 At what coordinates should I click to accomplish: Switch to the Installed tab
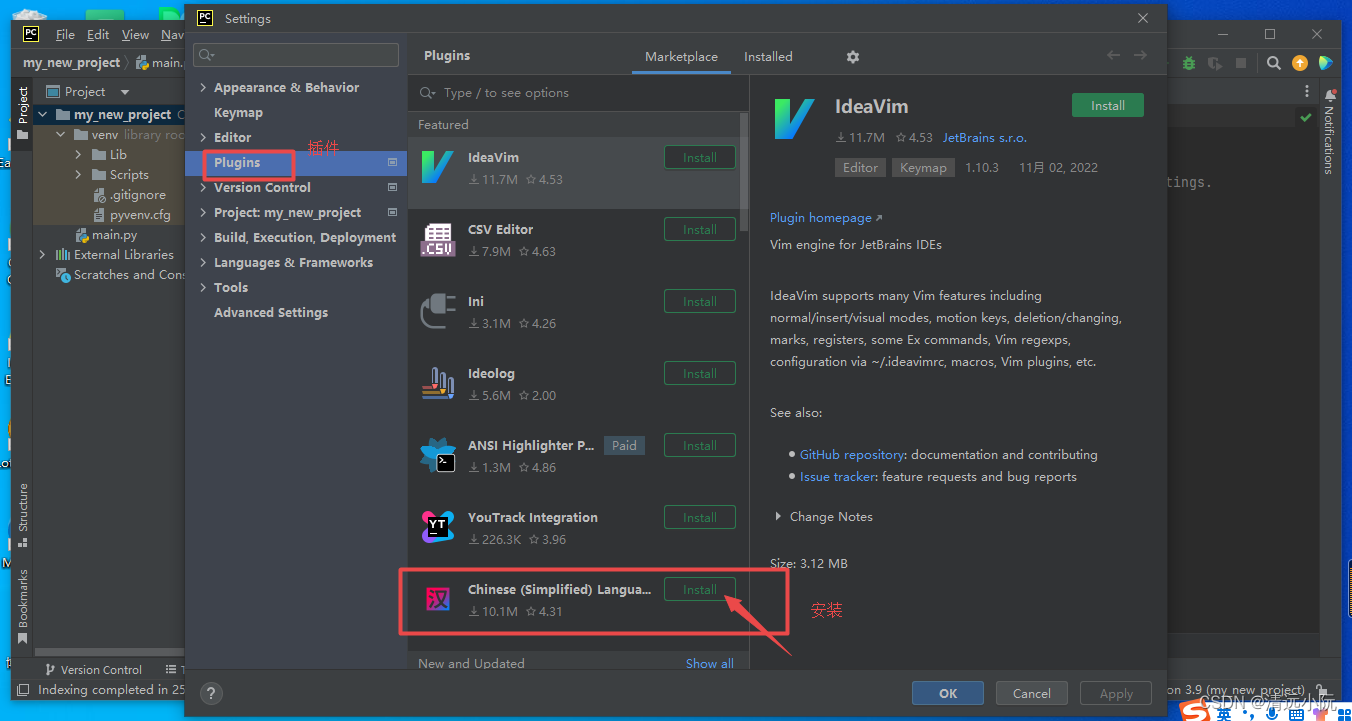[768, 57]
